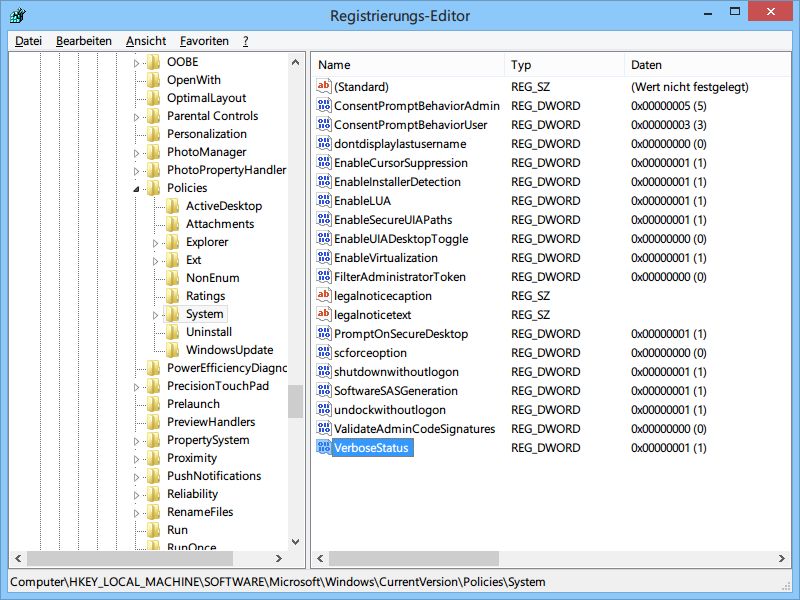Click the Registry Editor app icon in title bar
The width and height of the screenshot is (800, 600).
(17, 15)
